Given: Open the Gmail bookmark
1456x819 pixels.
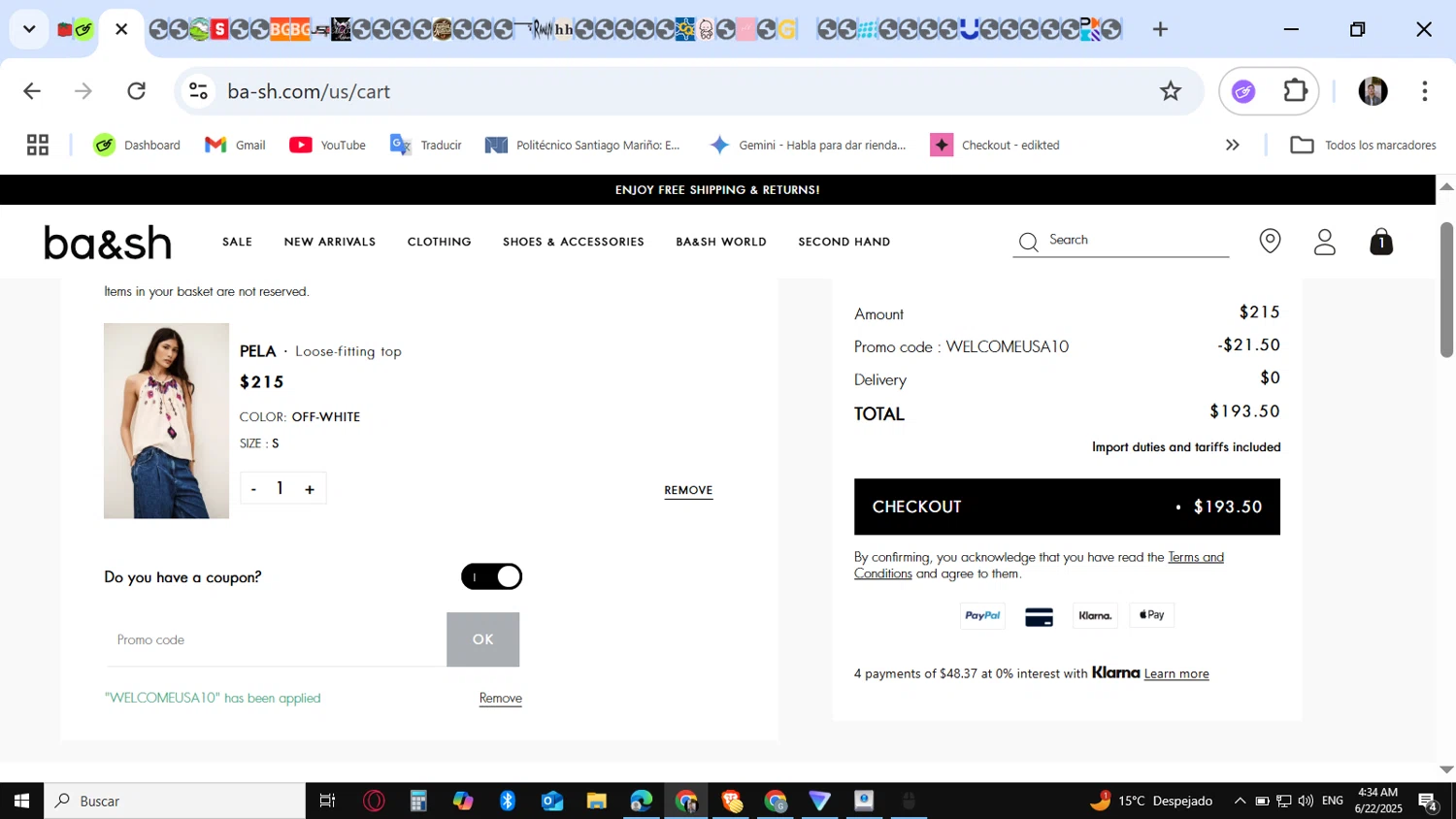Looking at the screenshot, I should click(235, 145).
